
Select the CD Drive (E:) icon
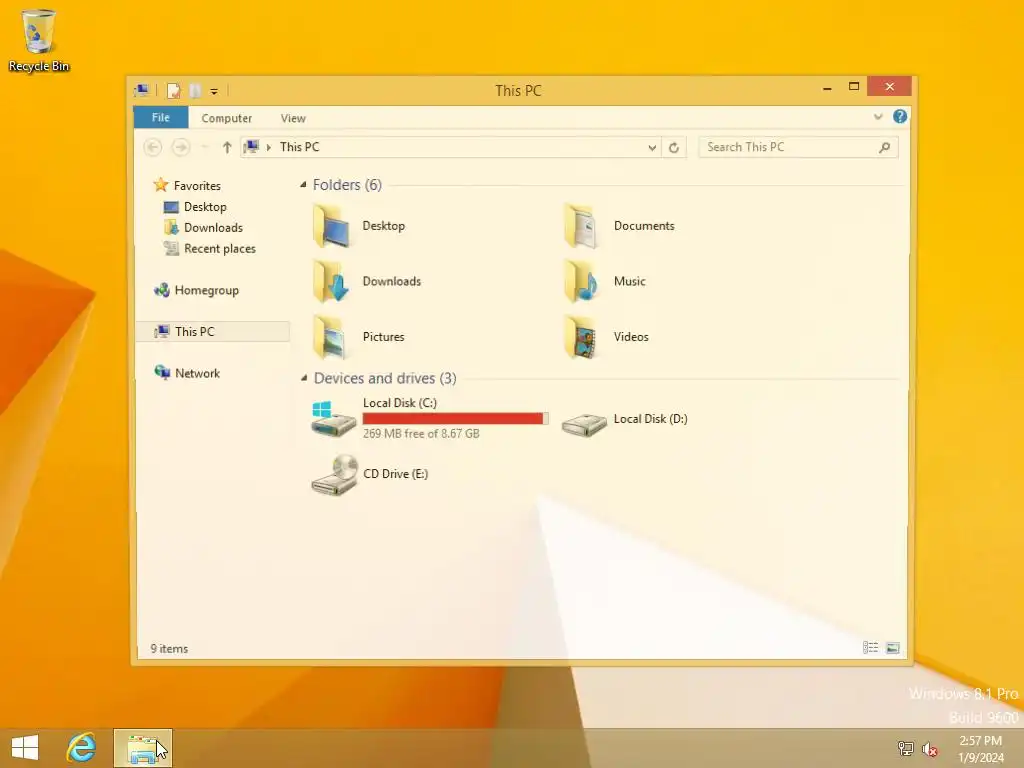[334, 475]
